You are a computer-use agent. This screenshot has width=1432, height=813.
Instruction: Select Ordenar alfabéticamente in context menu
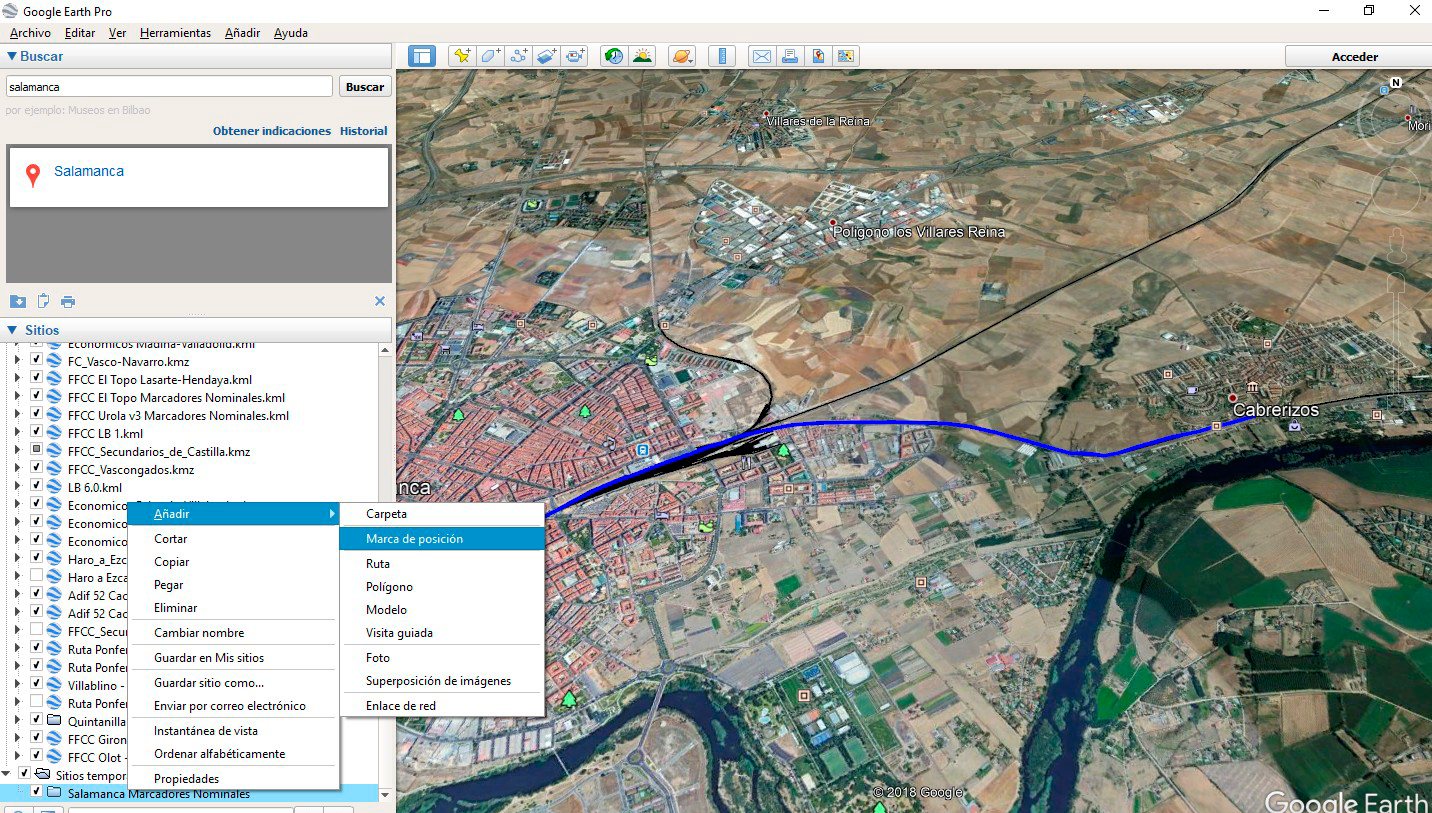click(234, 754)
